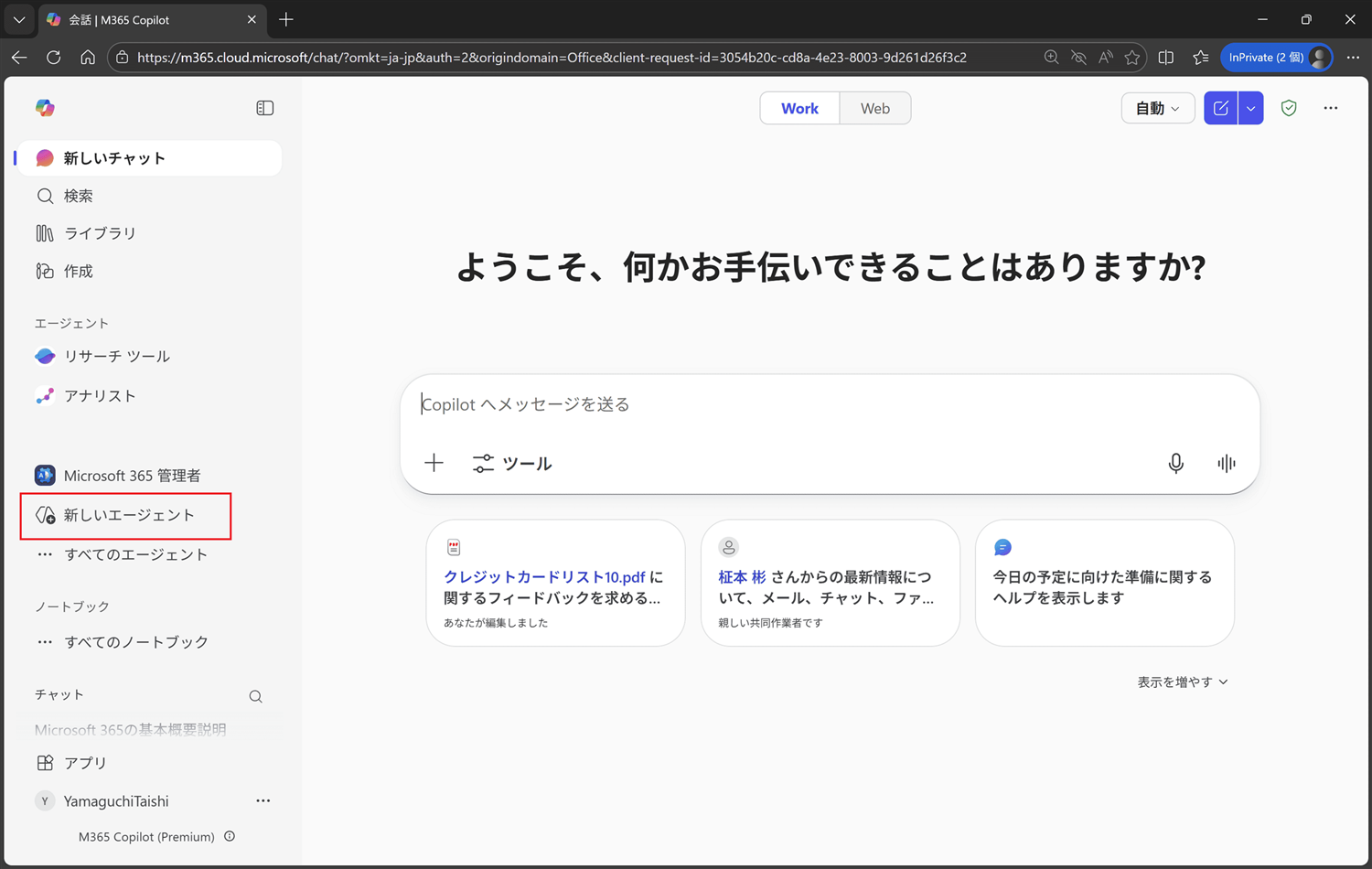1372x869 pixels.
Task: Open the Copilot page more options menu
Action: [1331, 108]
